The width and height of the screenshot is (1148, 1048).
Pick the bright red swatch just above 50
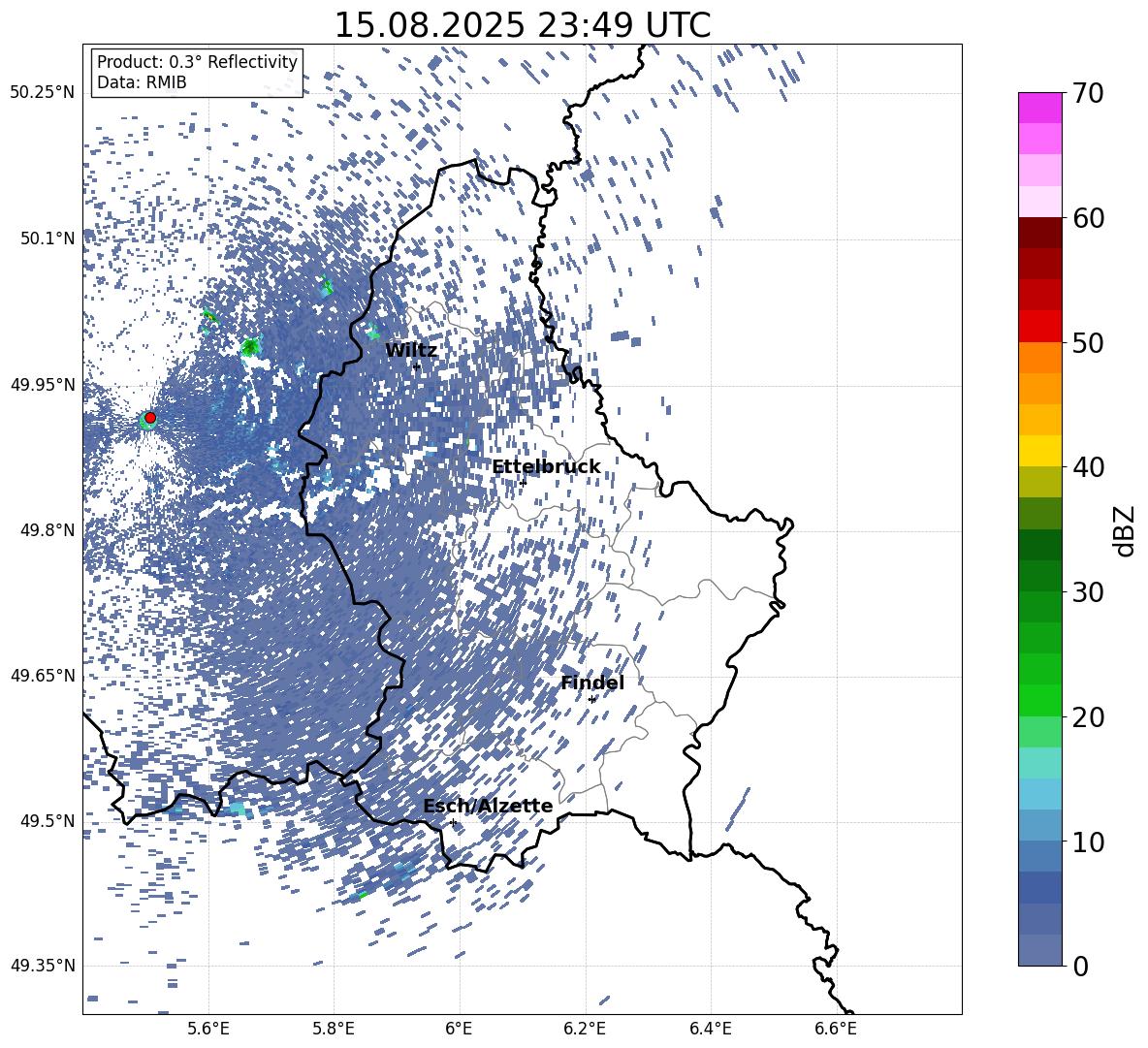[x=1039, y=327]
